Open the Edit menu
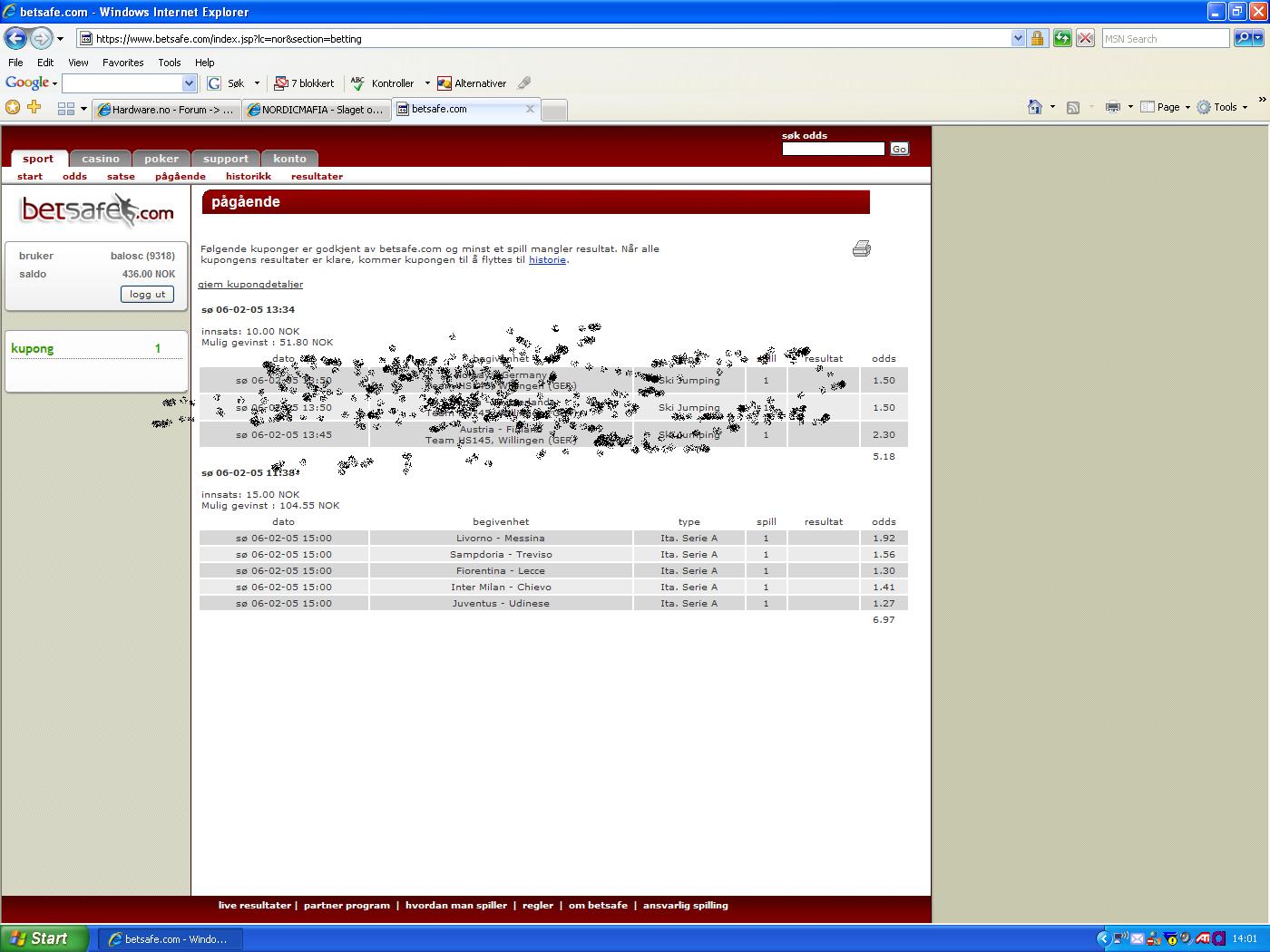Viewport: 1270px width, 952px height. click(x=45, y=63)
